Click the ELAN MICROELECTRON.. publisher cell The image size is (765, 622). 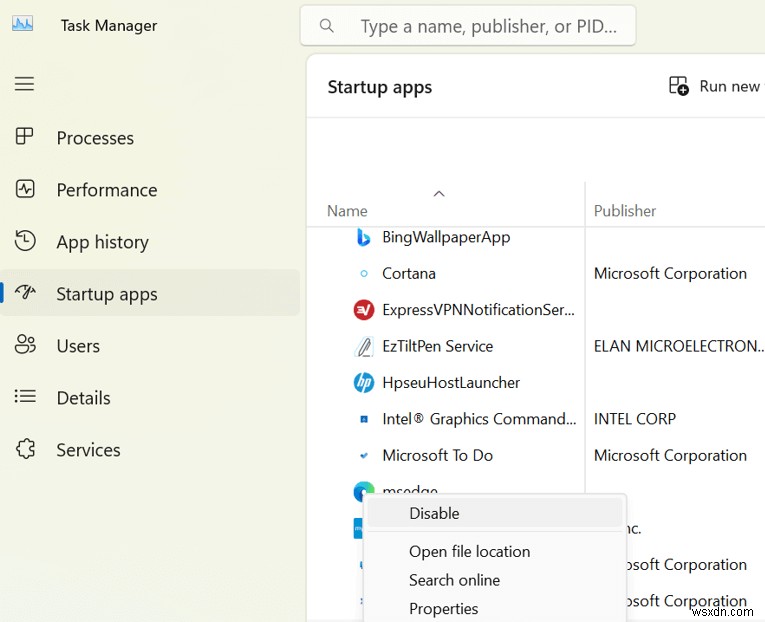pos(679,346)
